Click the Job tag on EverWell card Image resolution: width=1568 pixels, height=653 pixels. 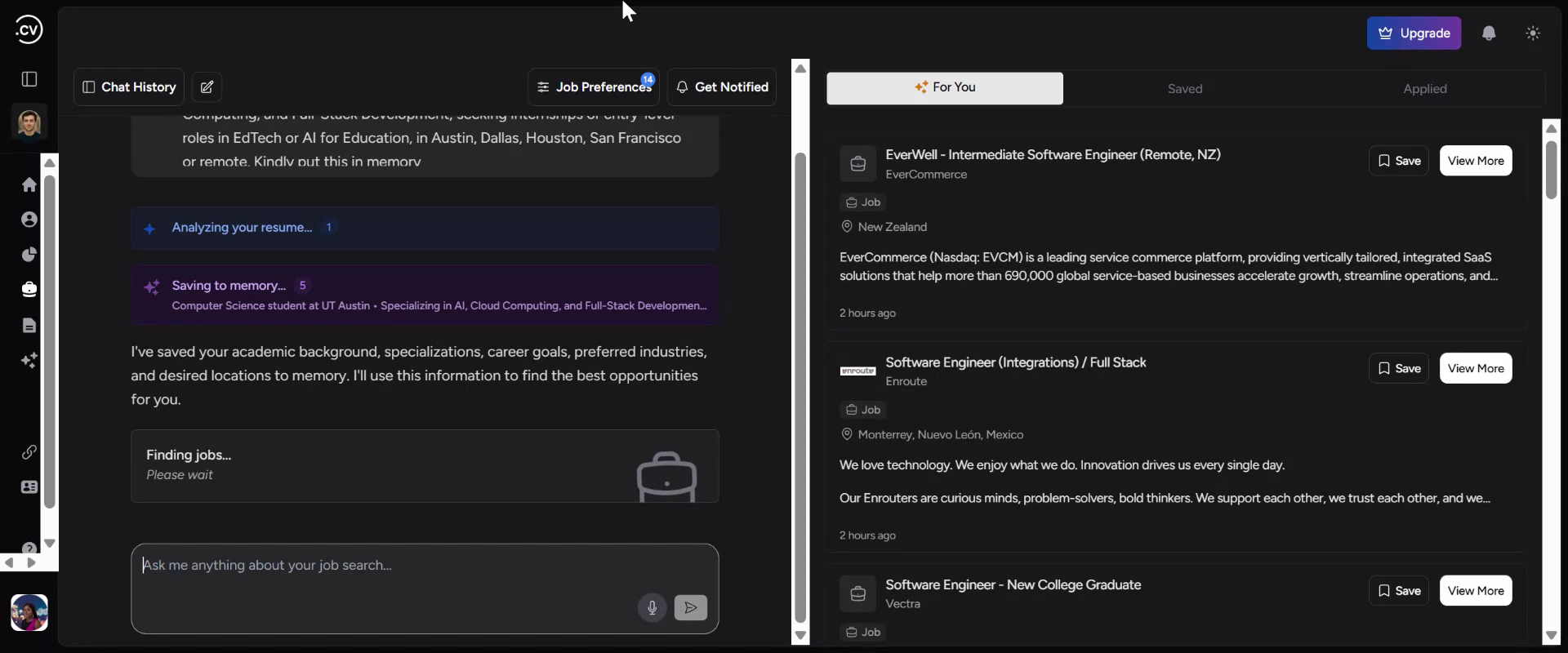(x=863, y=202)
